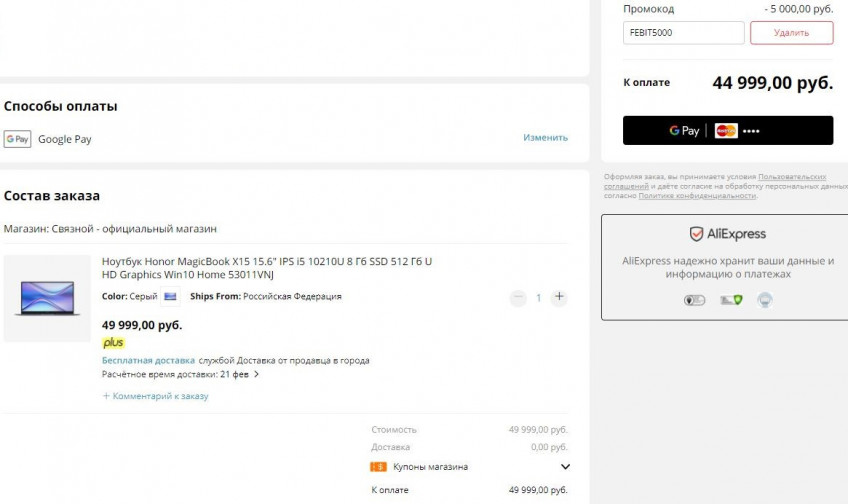Click the AliExpress shield logo
Image resolution: width=848 pixels, height=504 pixels.
tap(696, 234)
